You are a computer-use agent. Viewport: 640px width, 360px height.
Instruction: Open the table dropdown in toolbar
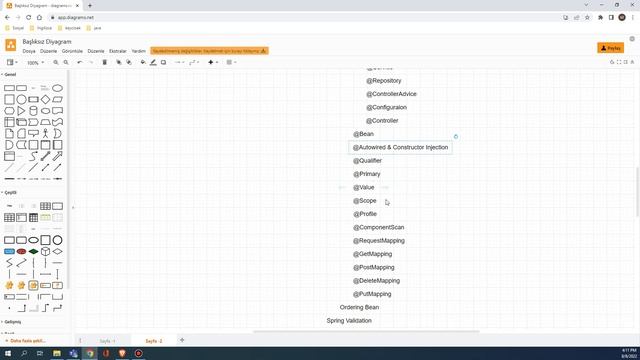point(231,62)
